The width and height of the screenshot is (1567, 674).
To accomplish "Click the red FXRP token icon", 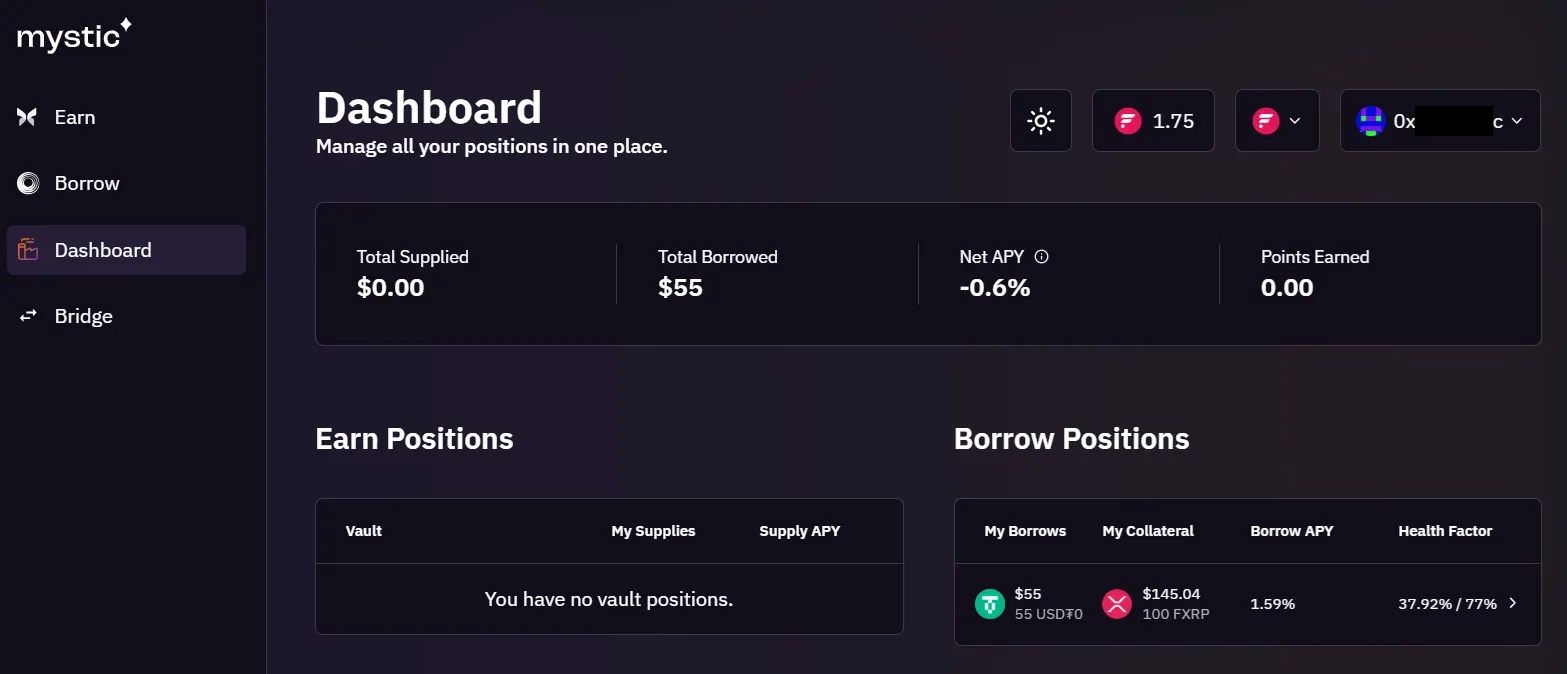I will click(x=1116, y=603).
